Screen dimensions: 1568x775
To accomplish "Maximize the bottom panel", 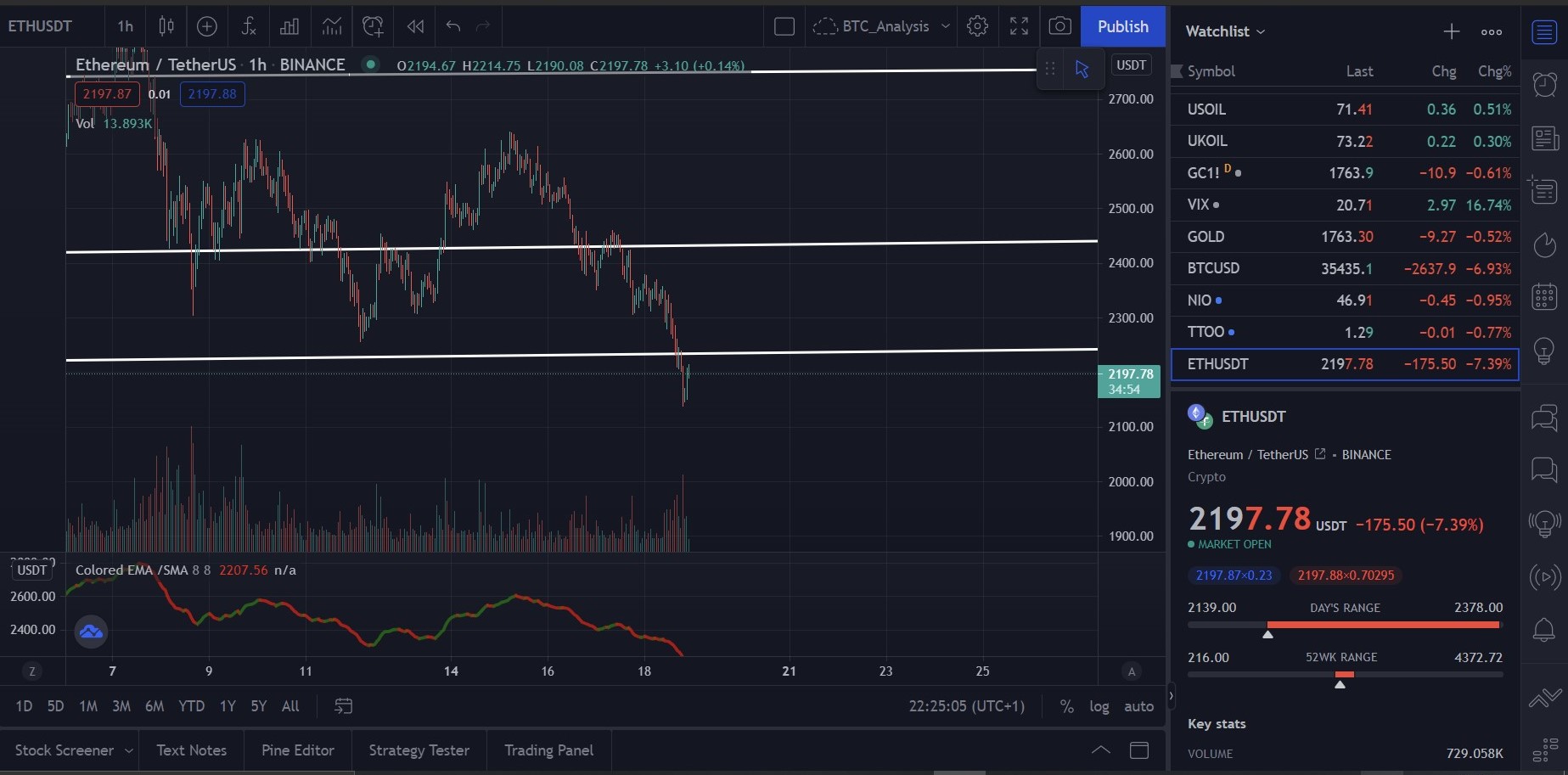I will (1139, 750).
